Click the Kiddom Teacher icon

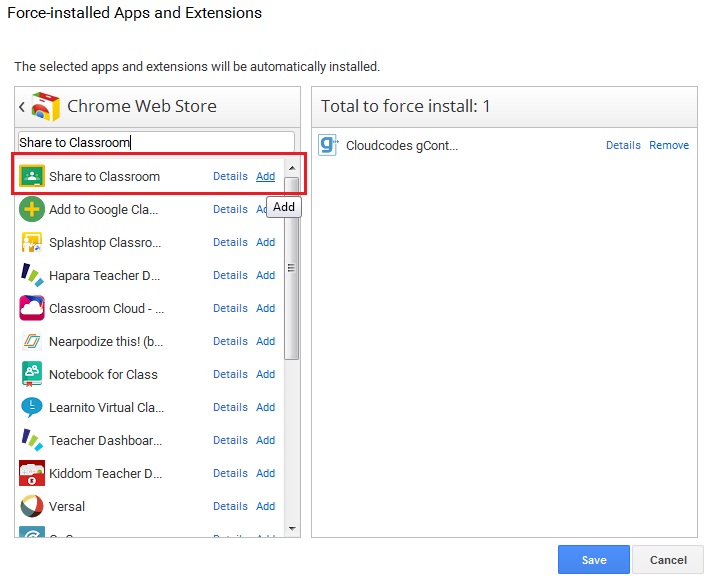point(32,473)
